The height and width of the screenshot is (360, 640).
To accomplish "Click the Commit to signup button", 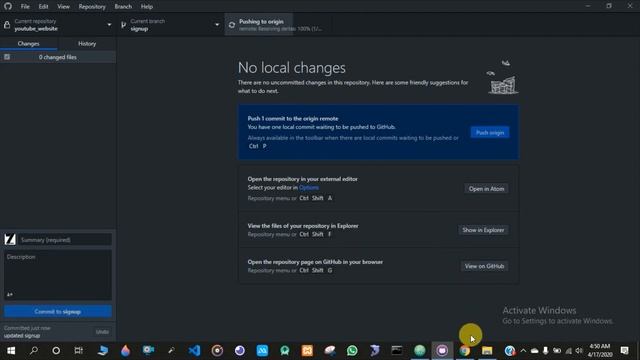I will [x=58, y=311].
